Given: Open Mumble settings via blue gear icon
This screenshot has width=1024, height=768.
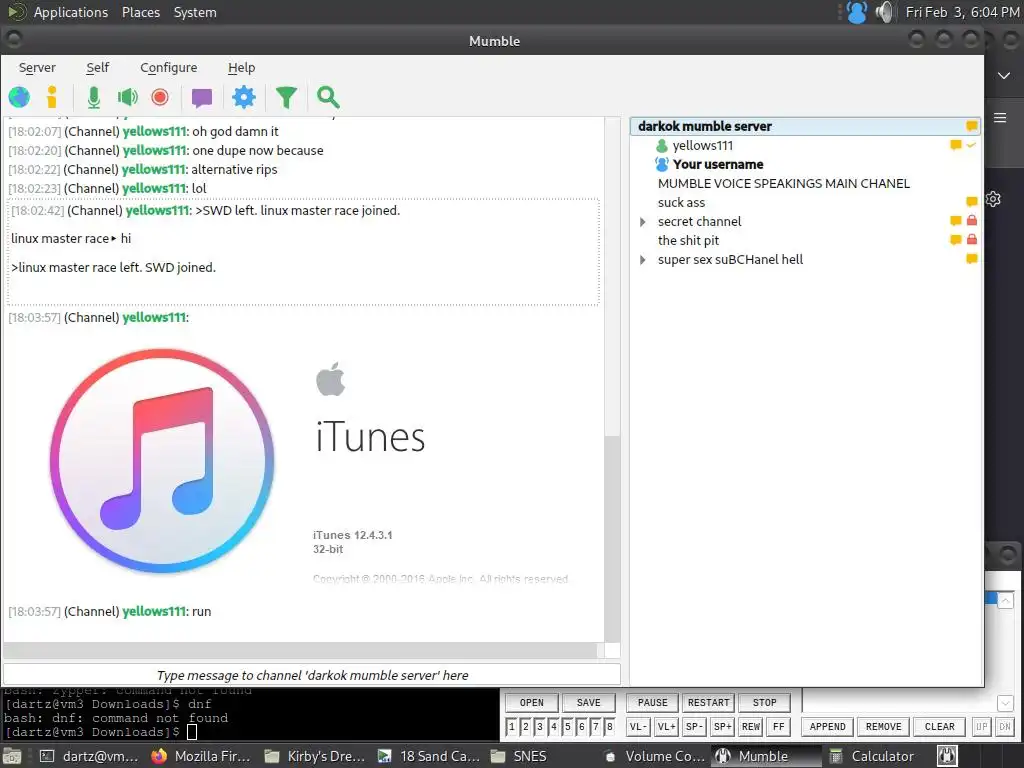Looking at the screenshot, I should (x=244, y=97).
